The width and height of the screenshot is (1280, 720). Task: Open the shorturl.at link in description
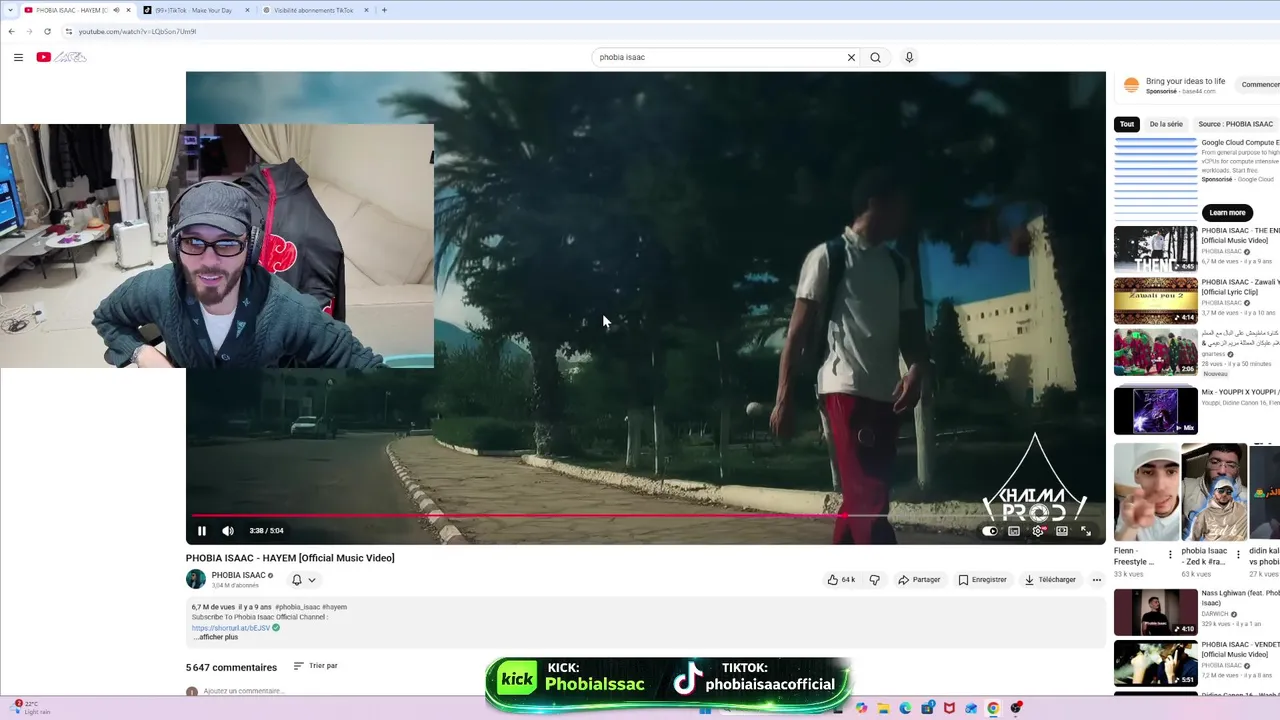click(x=231, y=628)
